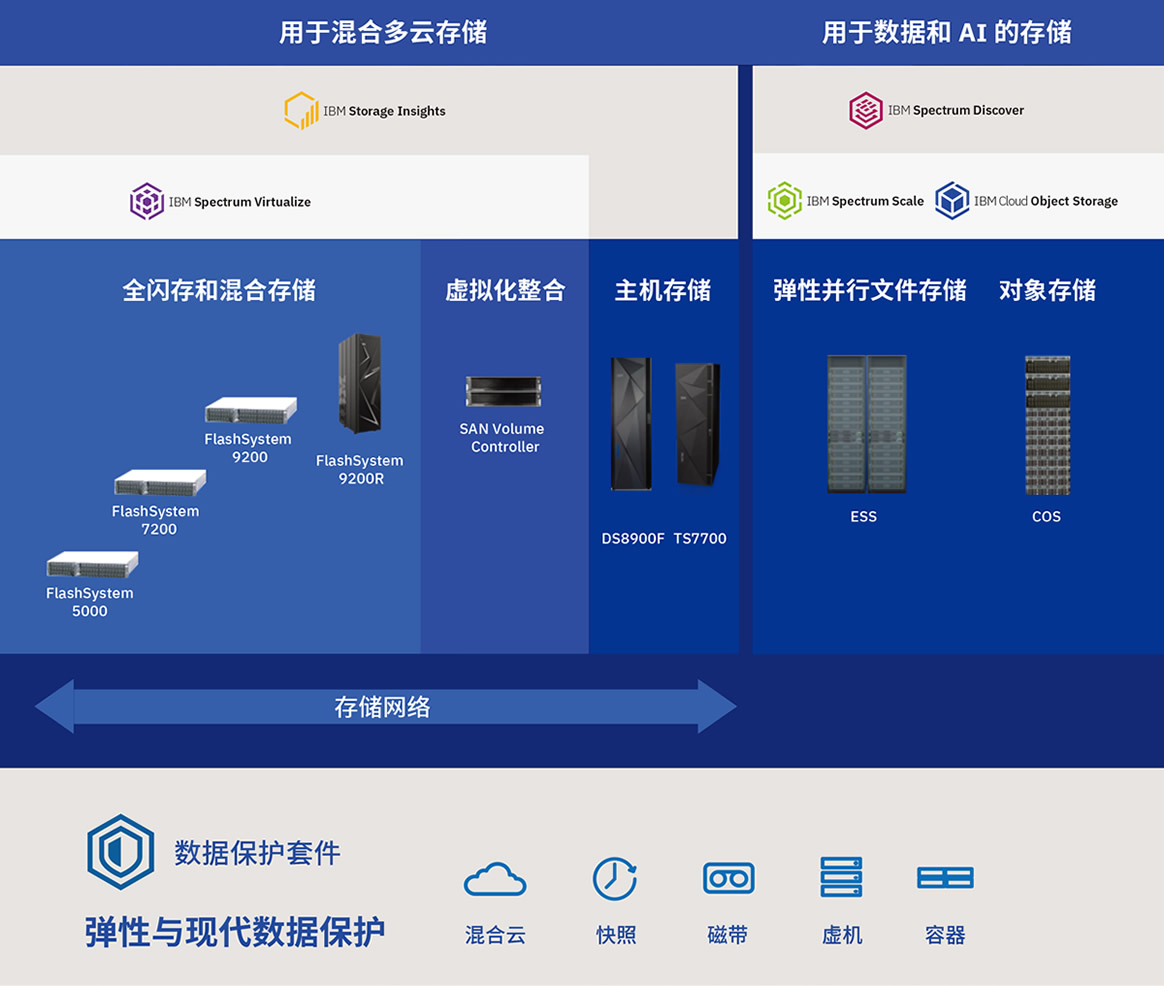This screenshot has height=986, width=1164.
Task: Click the 混合云 cloud icon
Action: point(495,880)
